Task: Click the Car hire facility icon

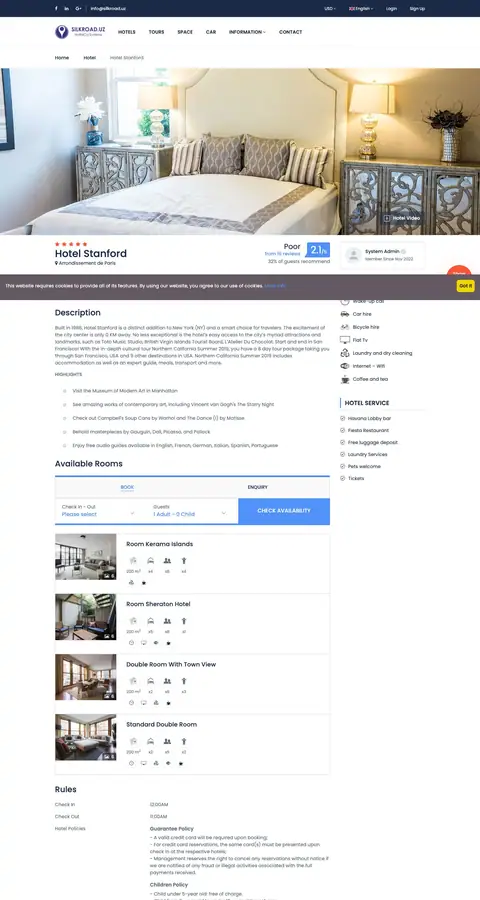Action: (344, 314)
